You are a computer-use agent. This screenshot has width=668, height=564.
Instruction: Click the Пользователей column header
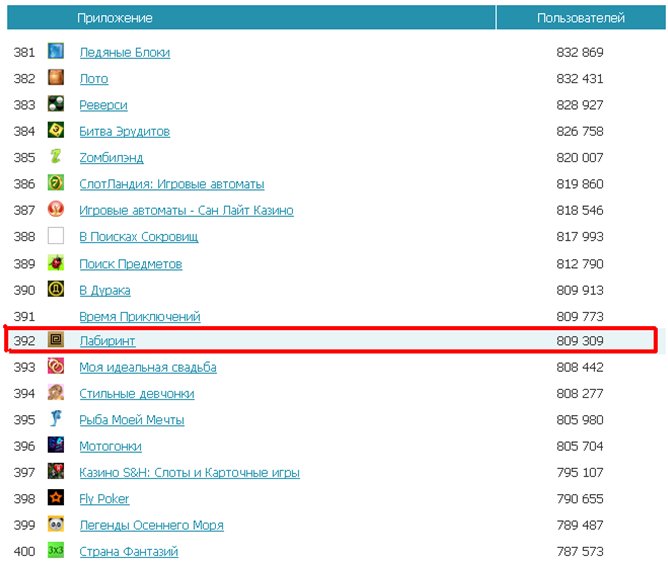[581, 17]
